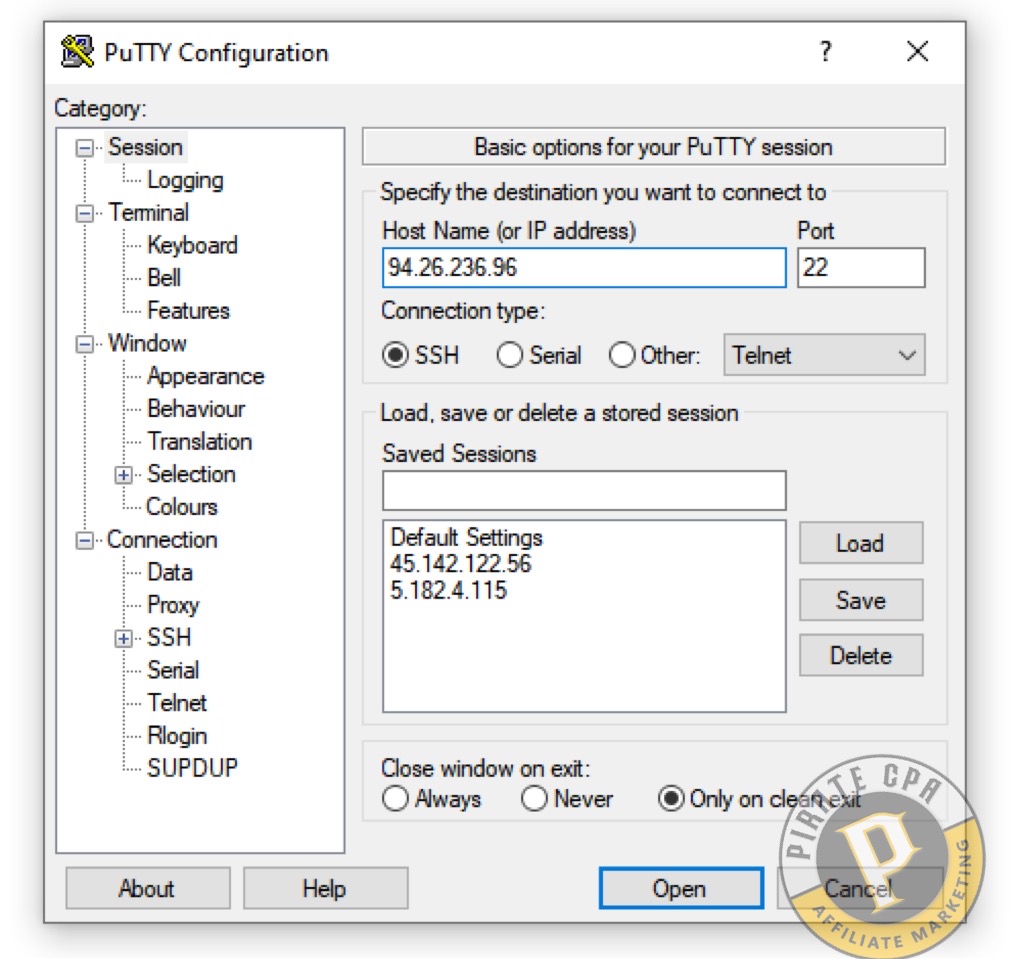Collapse the Connection tree node
This screenshot has width=1024, height=959.
[x=84, y=540]
